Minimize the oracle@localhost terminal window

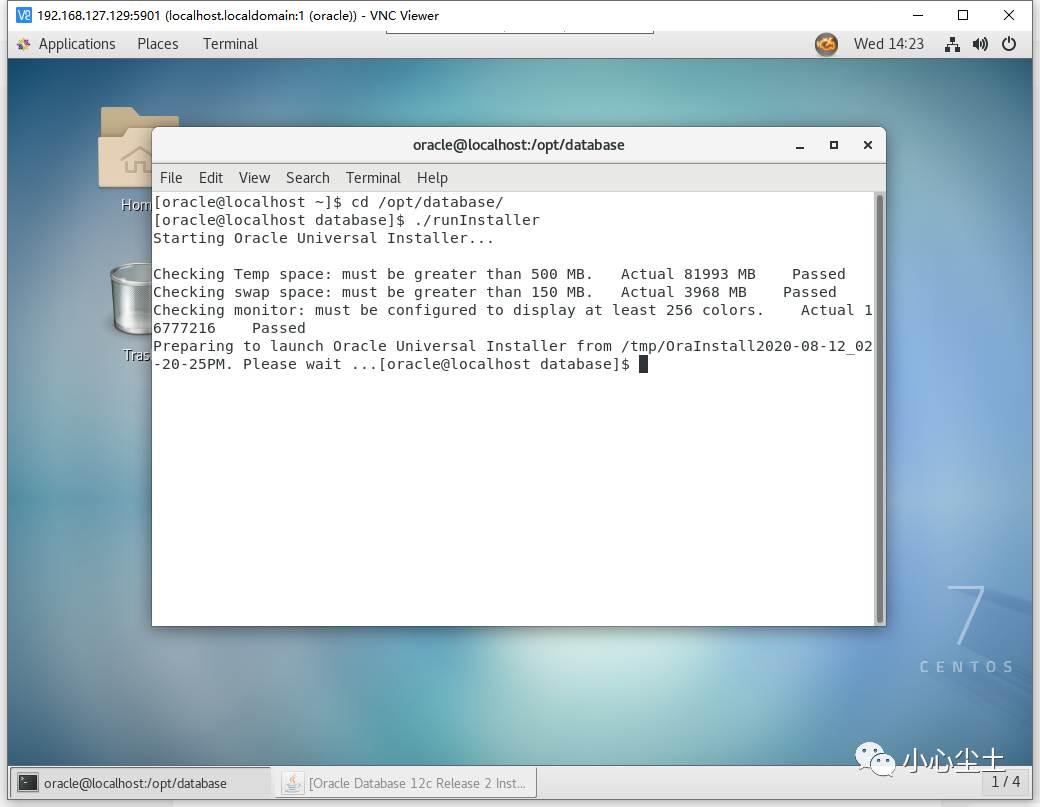tap(800, 145)
